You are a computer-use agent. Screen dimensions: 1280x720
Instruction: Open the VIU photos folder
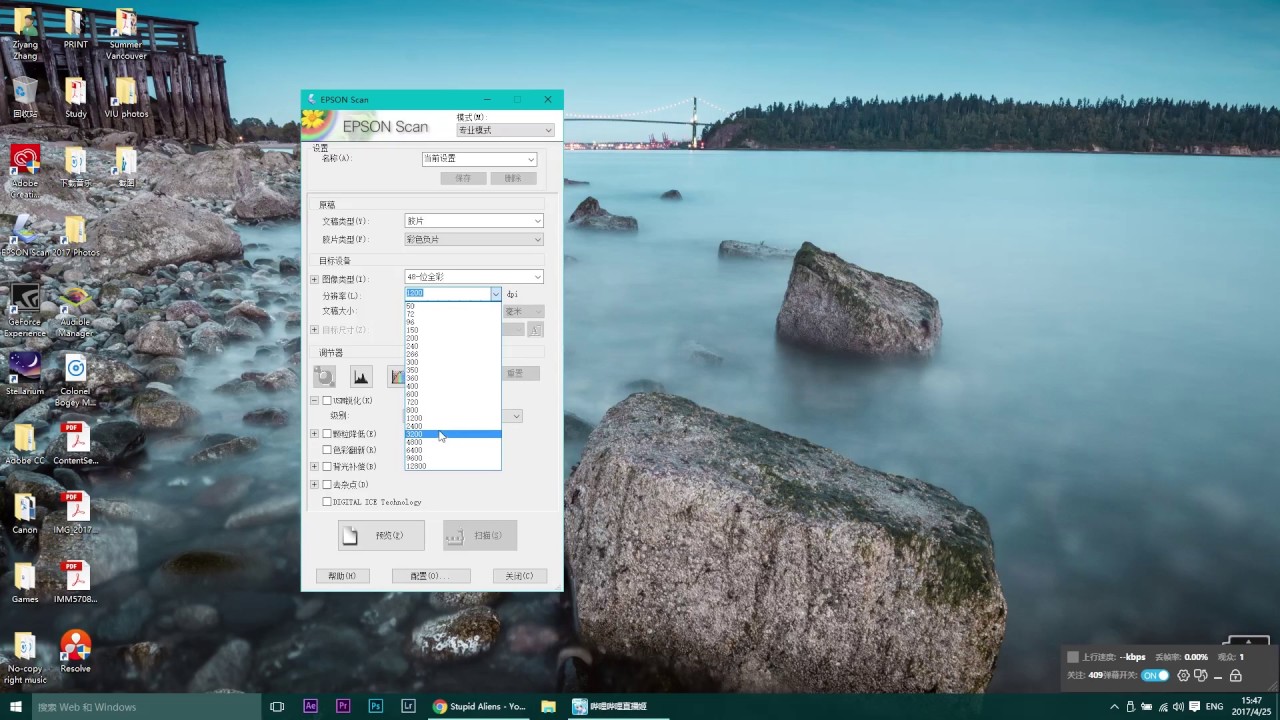click(126, 97)
